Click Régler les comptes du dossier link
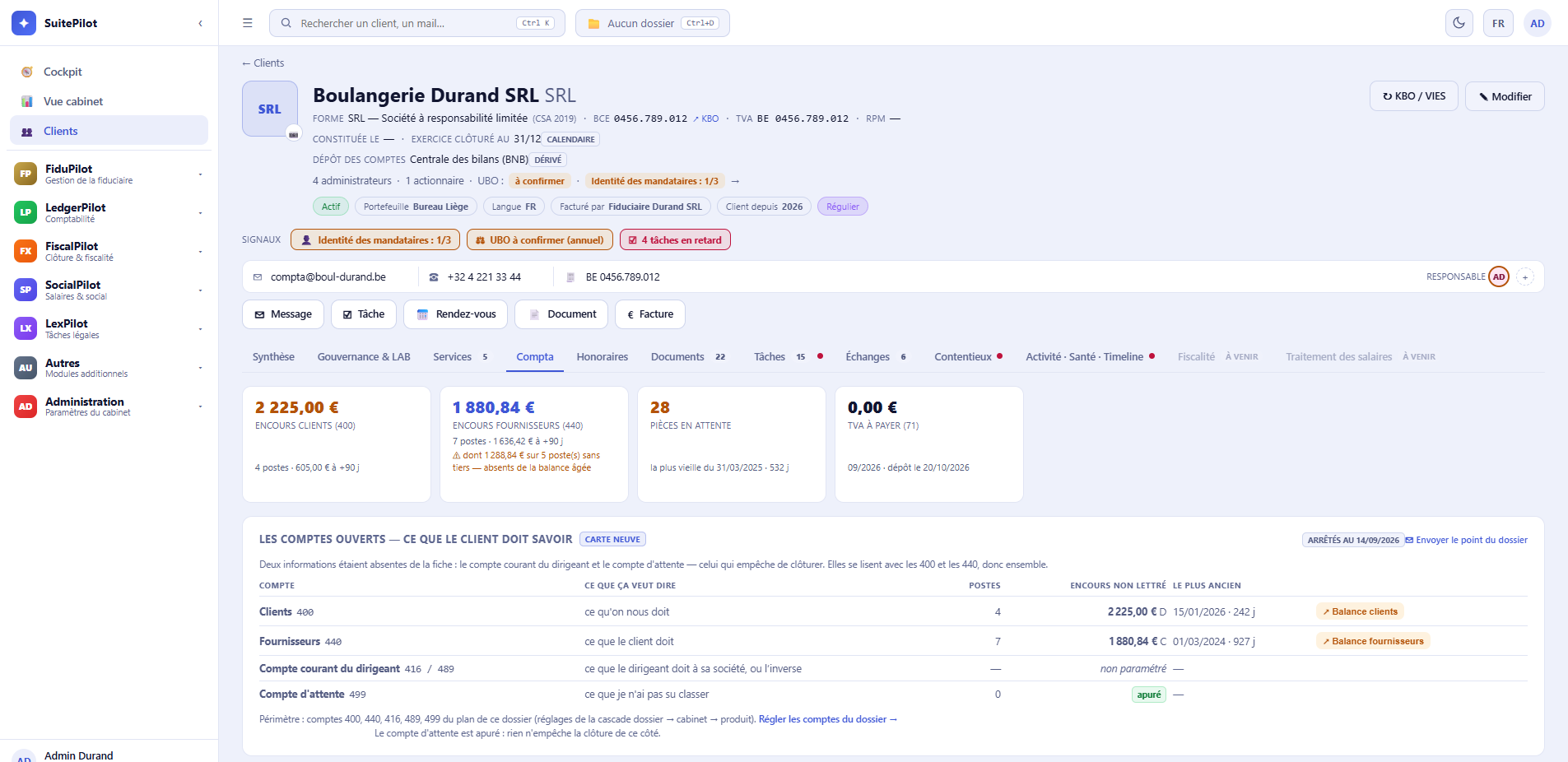The image size is (1568, 762). tap(827, 719)
